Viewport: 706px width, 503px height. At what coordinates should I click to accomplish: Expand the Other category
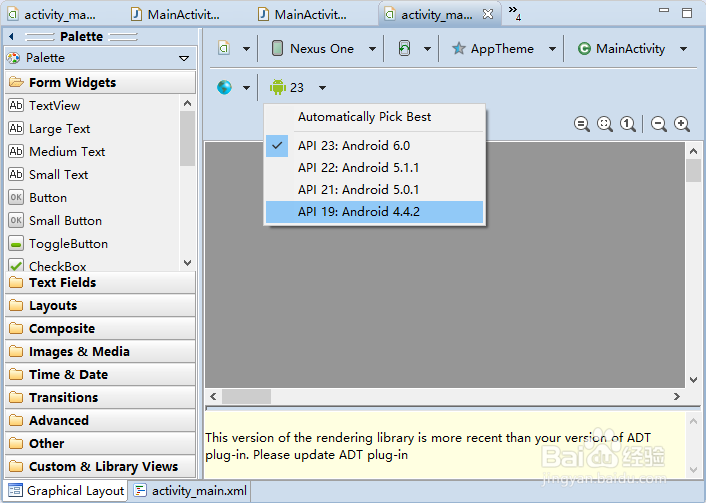100,443
